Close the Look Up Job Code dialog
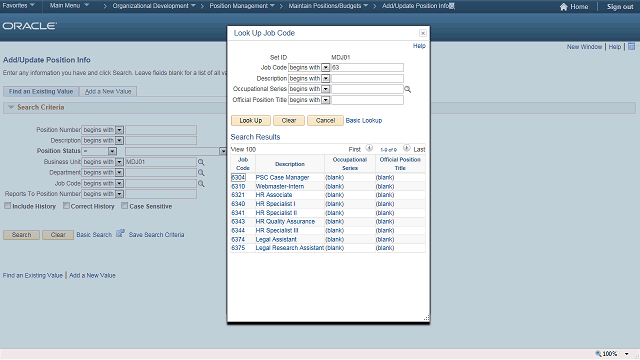 point(423,33)
